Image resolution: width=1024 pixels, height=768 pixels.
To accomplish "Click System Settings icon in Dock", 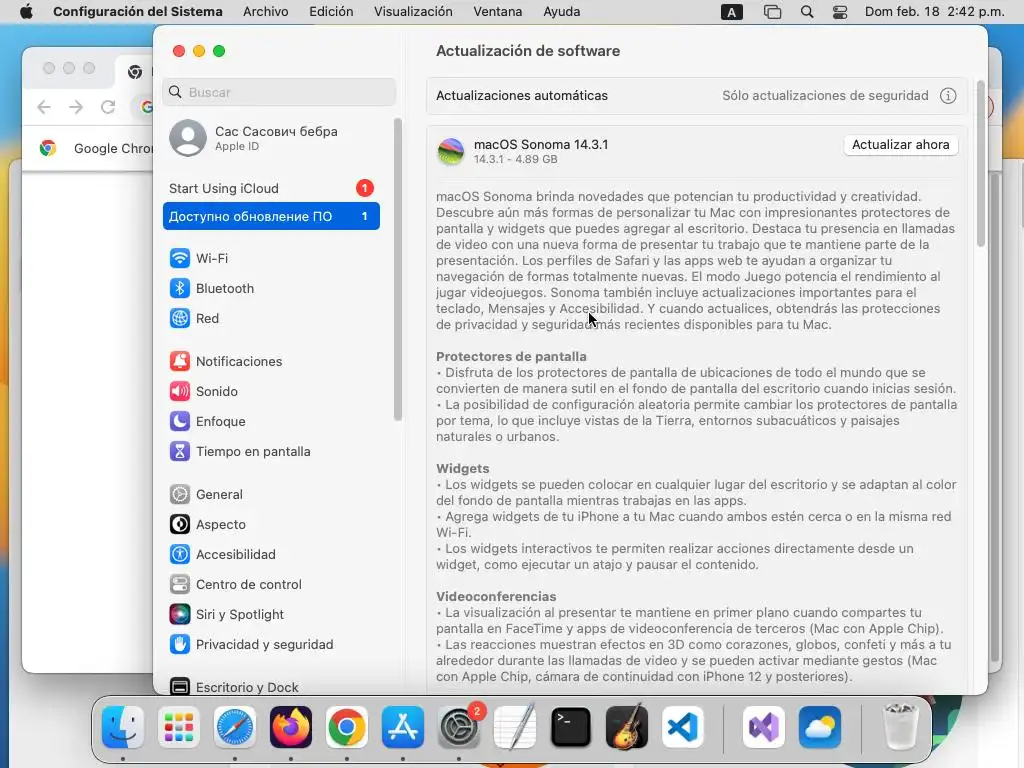I will coord(459,727).
